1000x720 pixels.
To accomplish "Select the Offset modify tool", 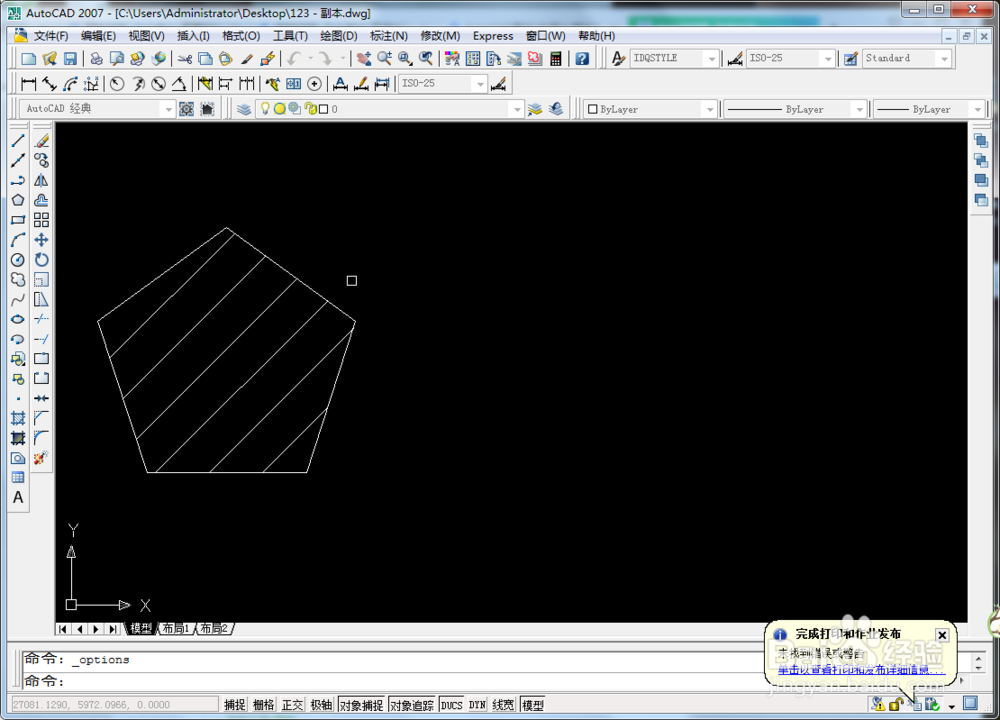I will click(41, 200).
